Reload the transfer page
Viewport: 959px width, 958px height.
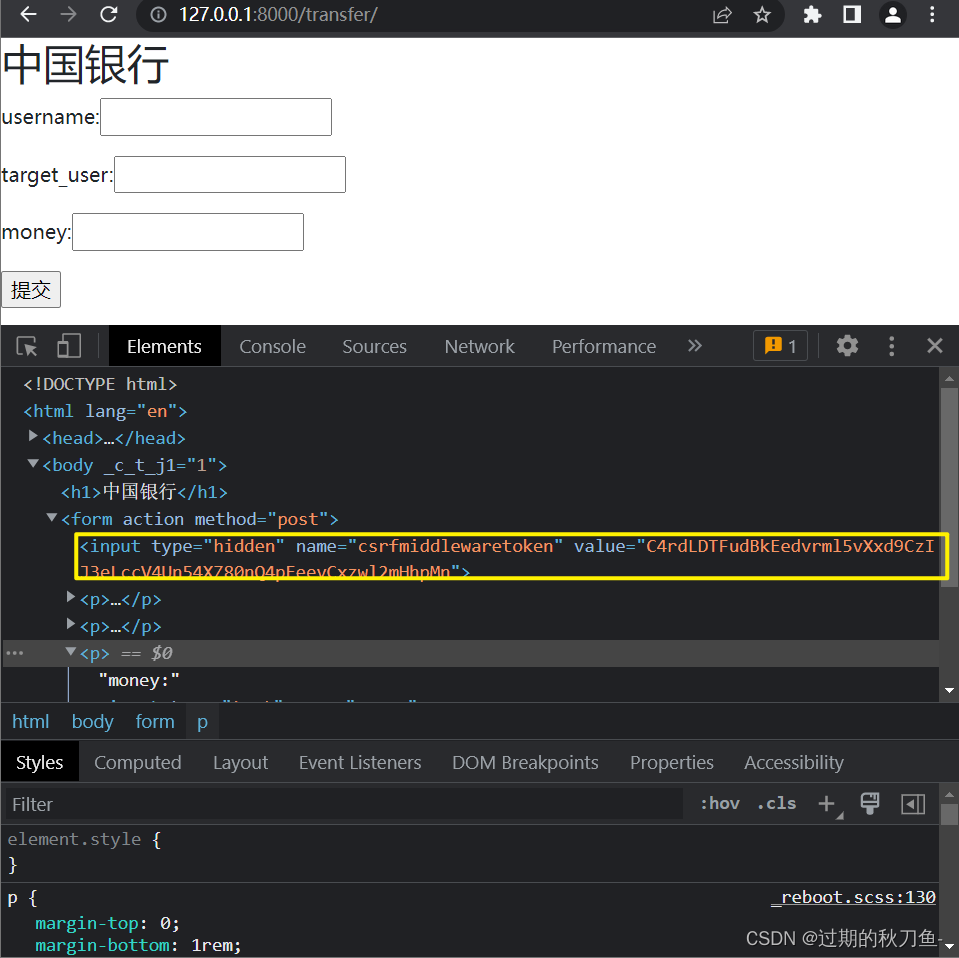point(109,14)
